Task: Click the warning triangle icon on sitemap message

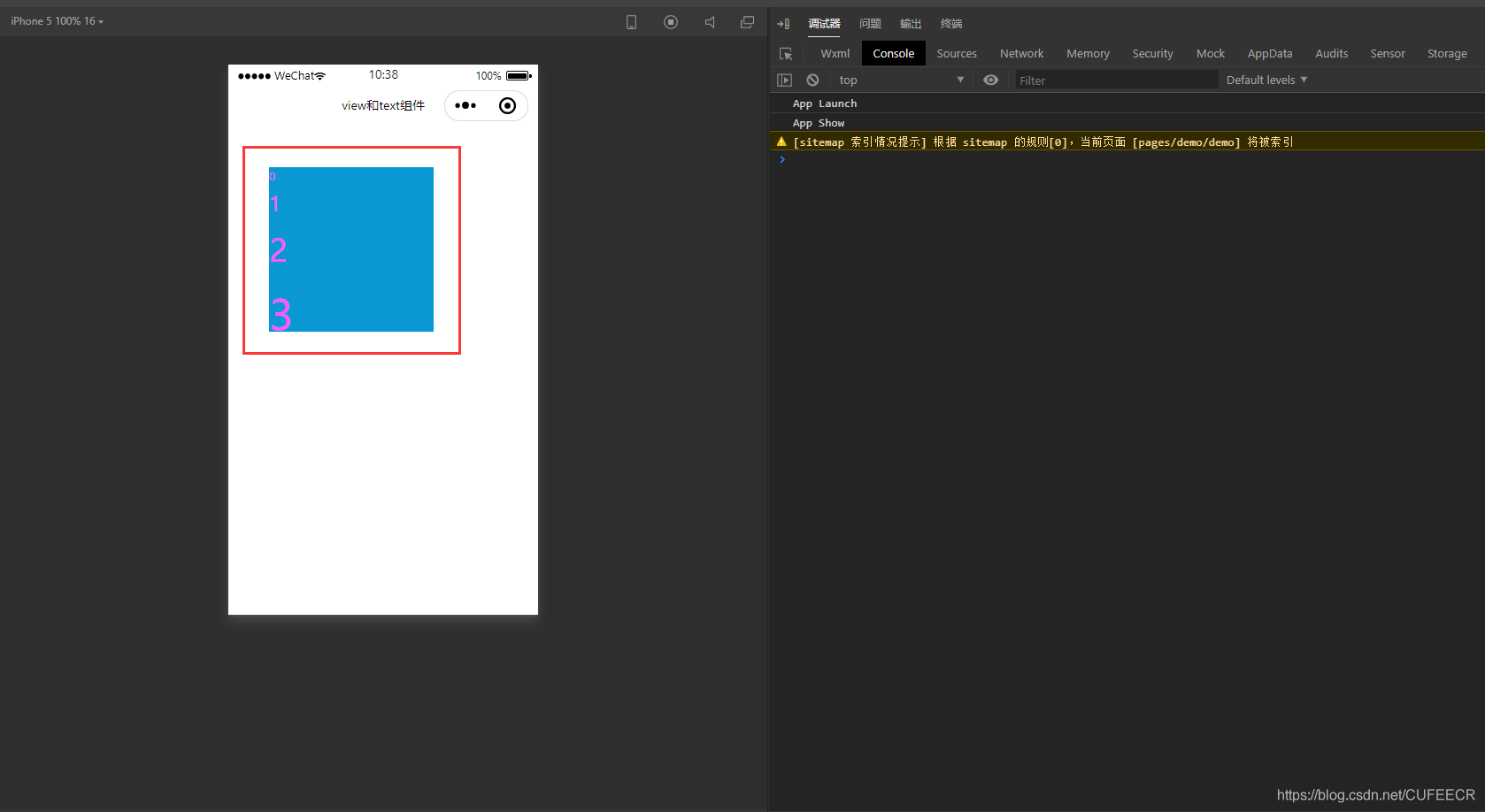Action: [781, 142]
